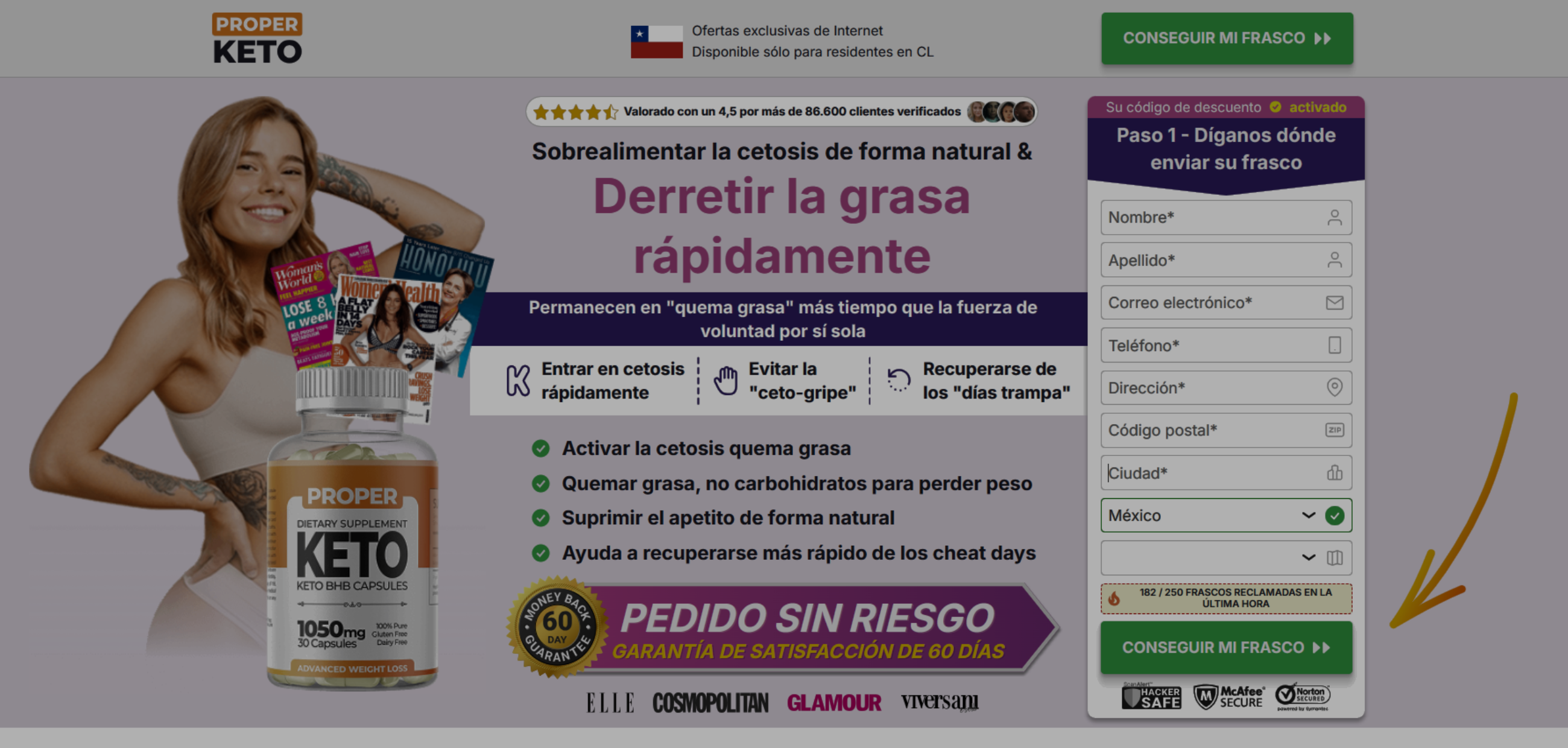Click the envelope icon in email field
This screenshot has height=748, width=1568.
click(x=1334, y=302)
